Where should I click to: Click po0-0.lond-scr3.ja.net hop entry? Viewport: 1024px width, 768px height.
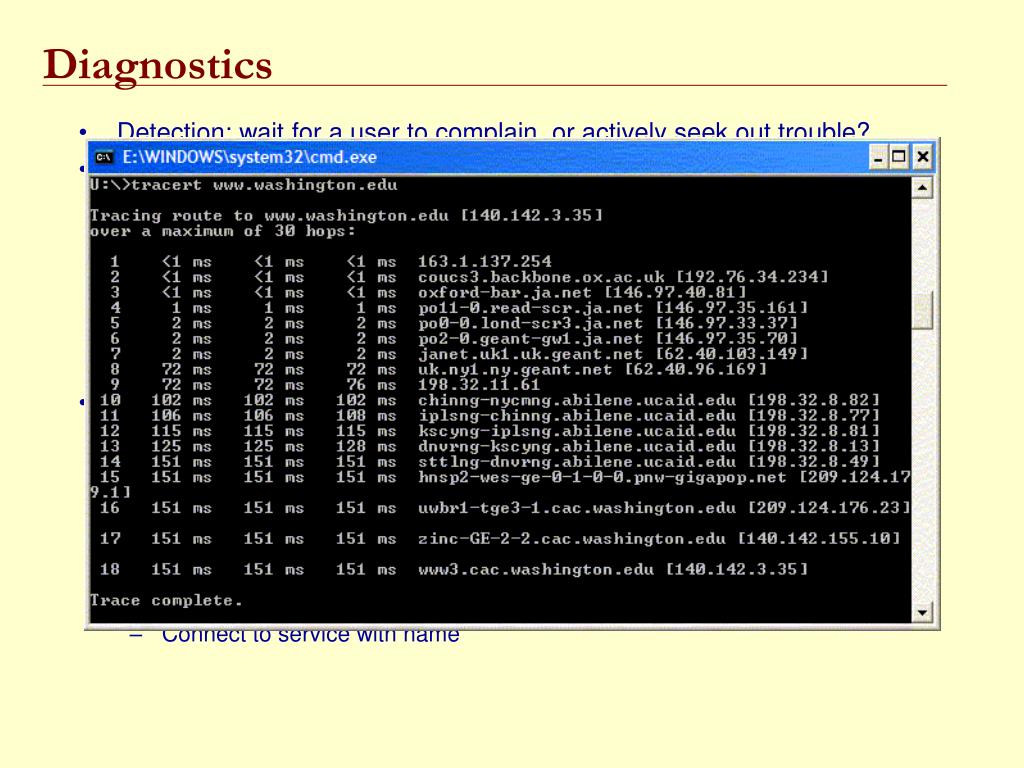click(607, 323)
